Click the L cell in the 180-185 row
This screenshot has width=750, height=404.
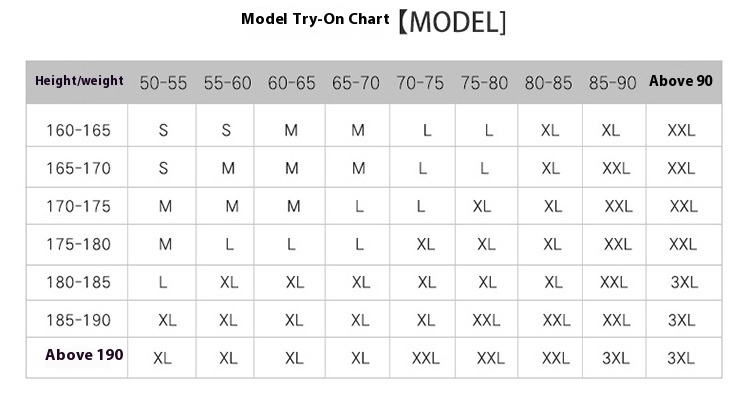[x=163, y=282]
